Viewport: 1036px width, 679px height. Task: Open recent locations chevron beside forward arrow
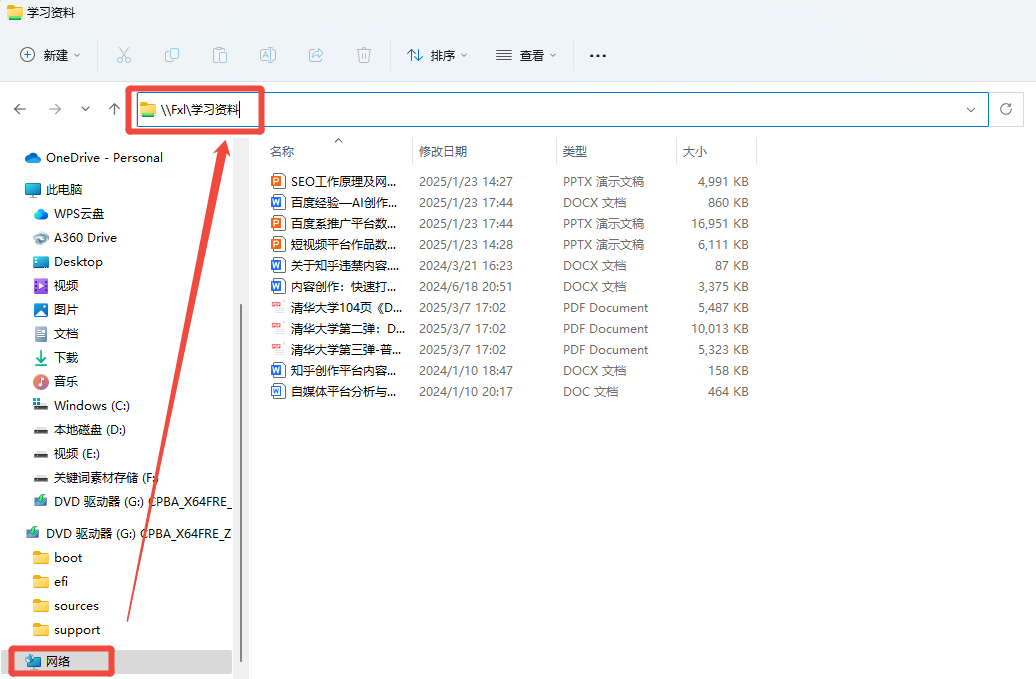(85, 109)
